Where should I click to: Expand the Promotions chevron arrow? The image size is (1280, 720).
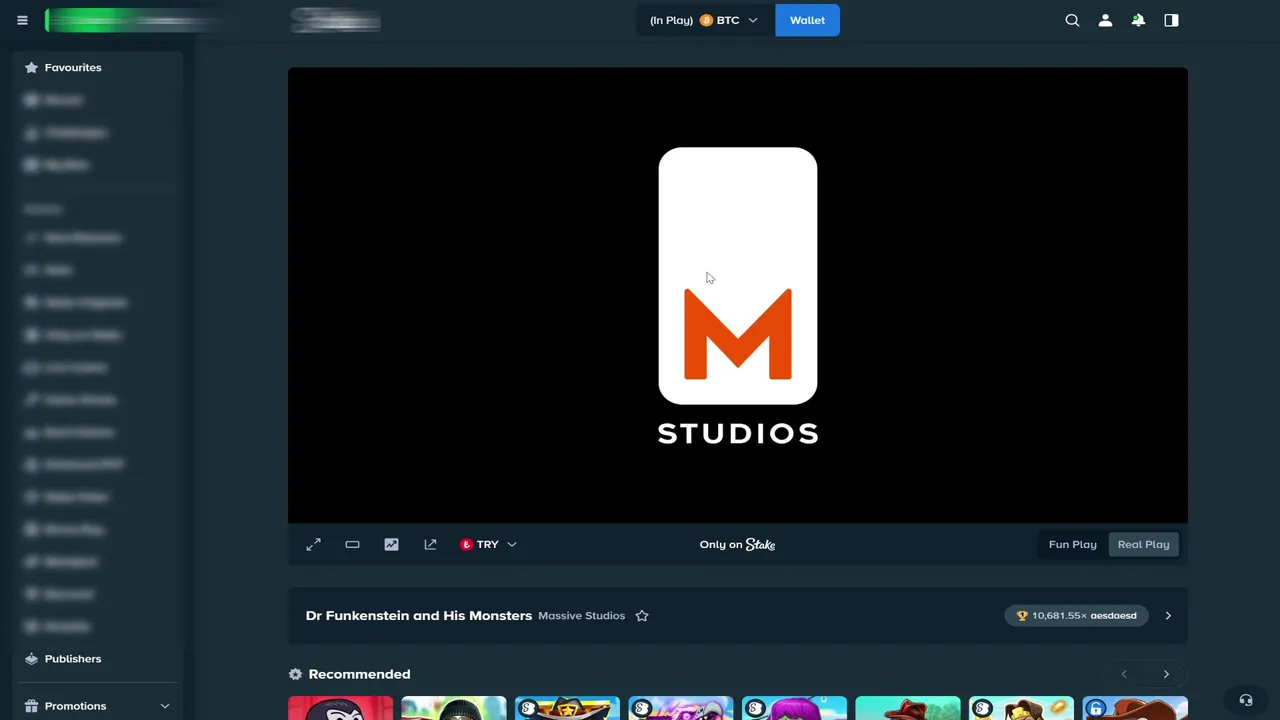165,706
